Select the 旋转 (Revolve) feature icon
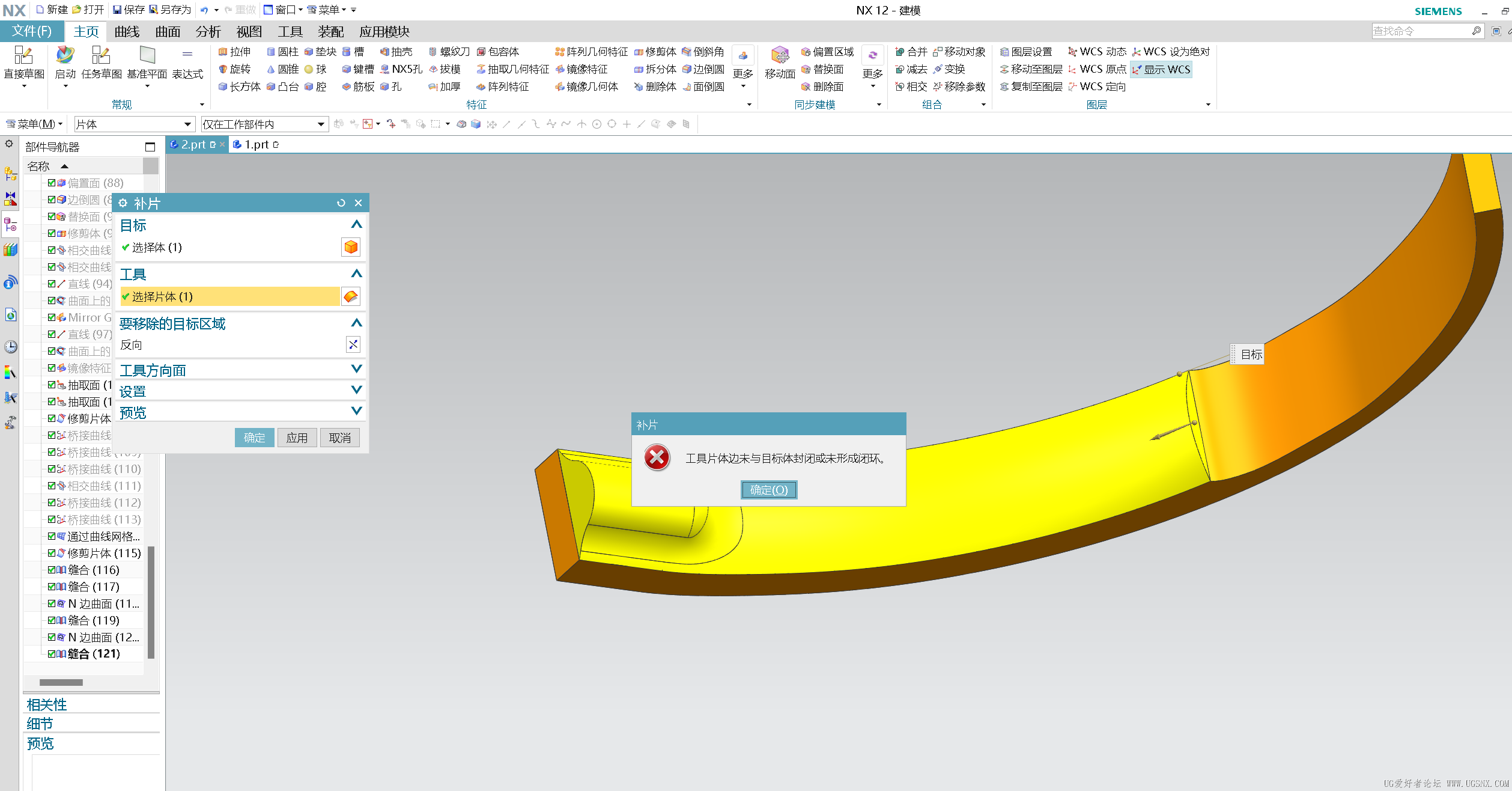 click(x=223, y=69)
